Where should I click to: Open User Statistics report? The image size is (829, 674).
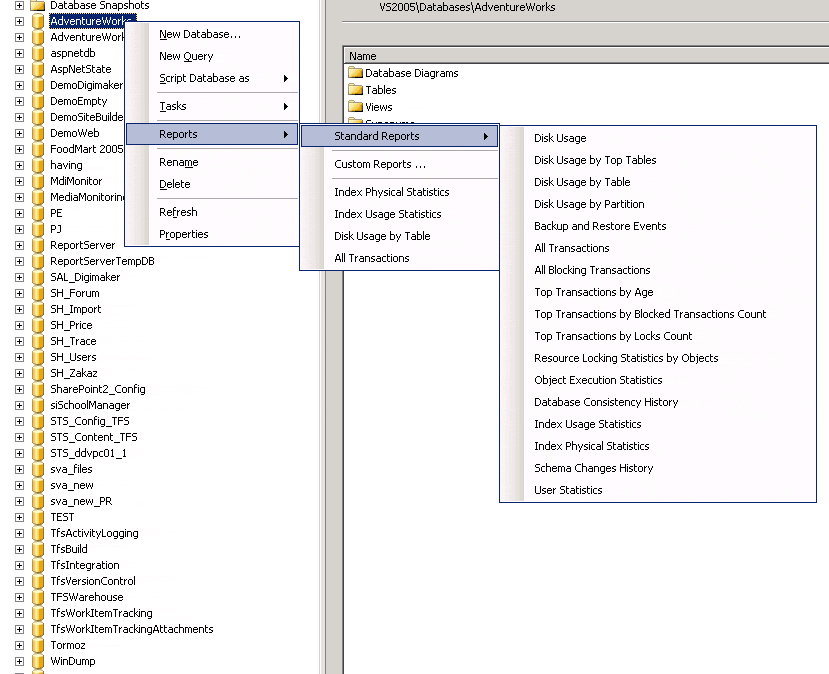(658, 490)
